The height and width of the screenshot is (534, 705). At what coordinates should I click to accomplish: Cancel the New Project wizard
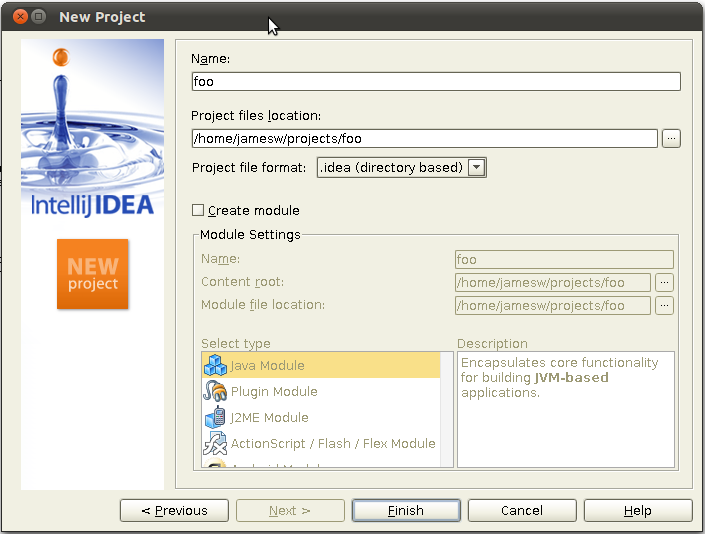click(x=522, y=511)
